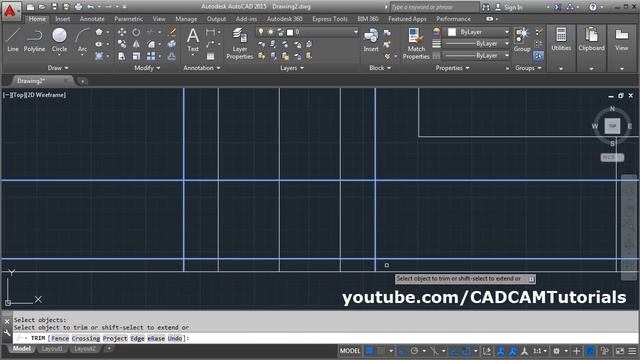
Task: Click the keyword search input field
Action: click(x=434, y=7)
